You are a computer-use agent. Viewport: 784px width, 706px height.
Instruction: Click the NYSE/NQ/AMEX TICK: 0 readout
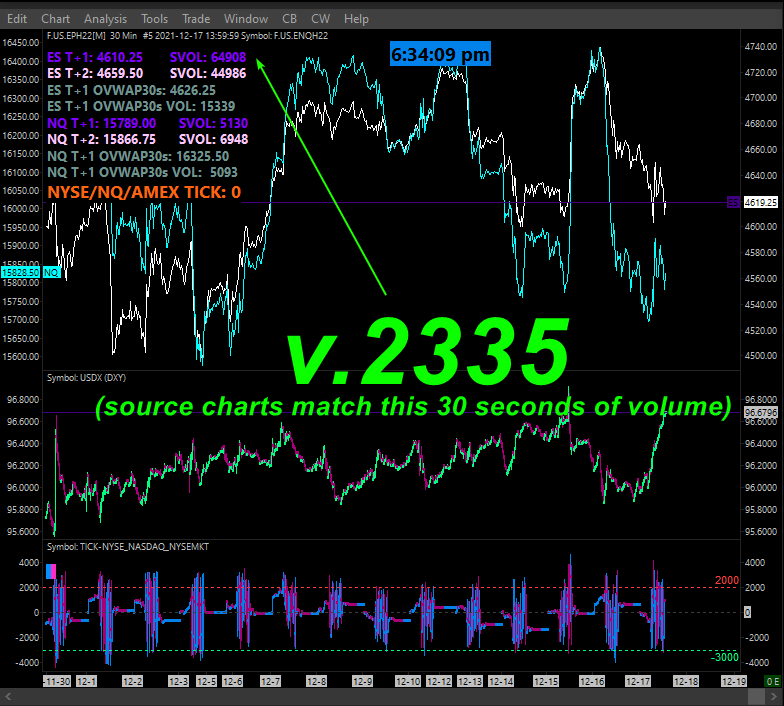[144, 192]
